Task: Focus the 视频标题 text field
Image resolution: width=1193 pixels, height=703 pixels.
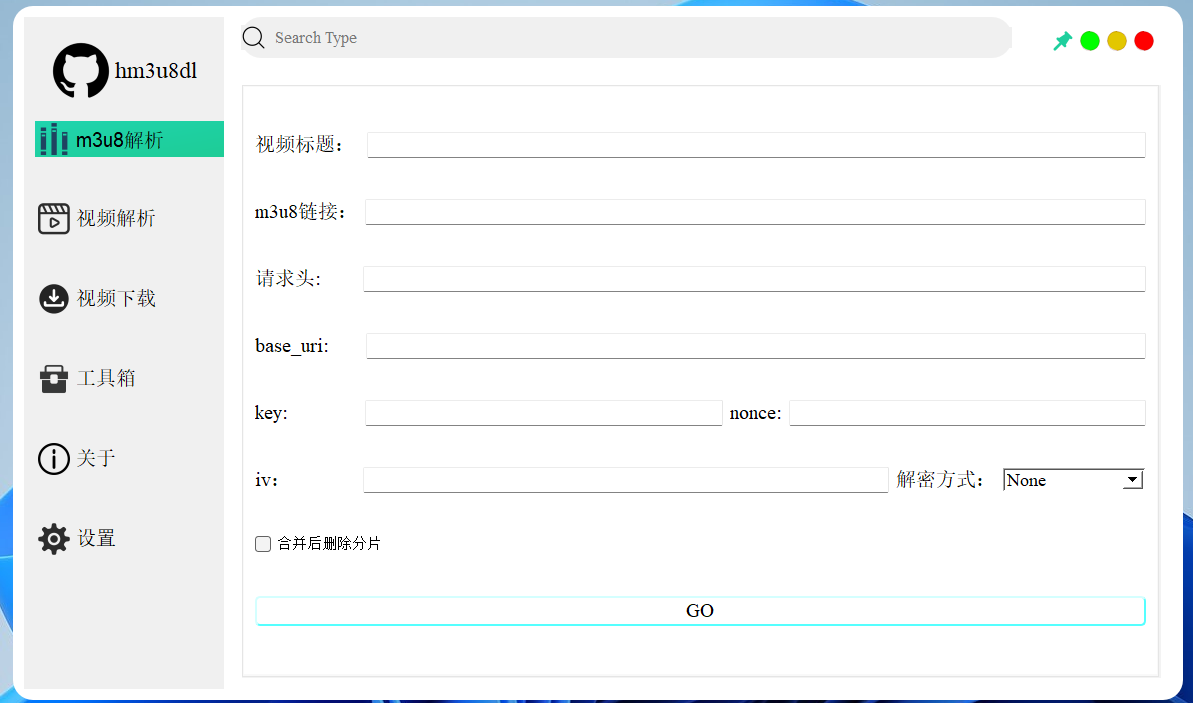Action: tap(755, 145)
